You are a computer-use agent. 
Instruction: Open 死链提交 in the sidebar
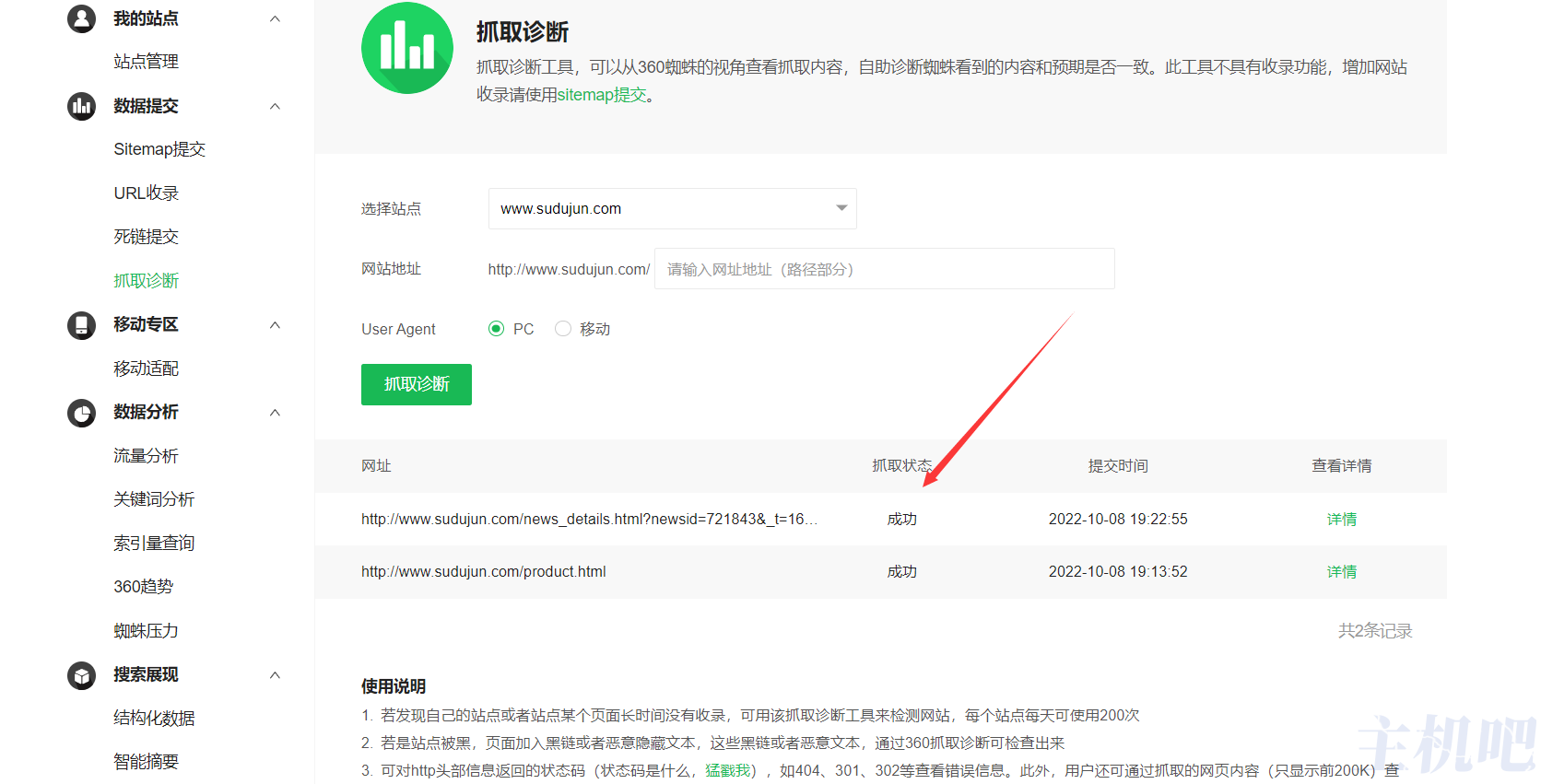pos(146,237)
